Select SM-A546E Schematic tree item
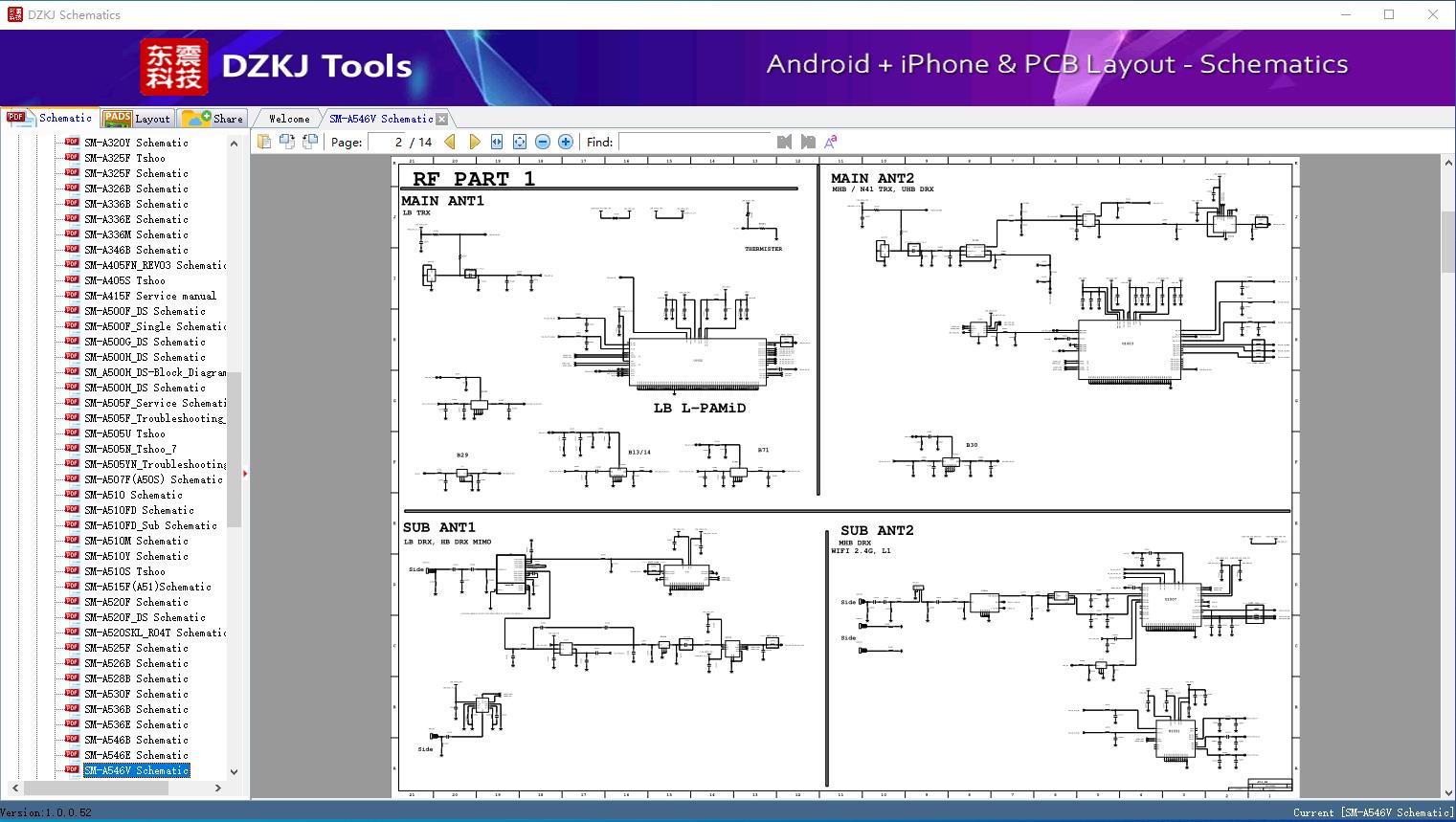The image size is (1456, 822). 136,755
